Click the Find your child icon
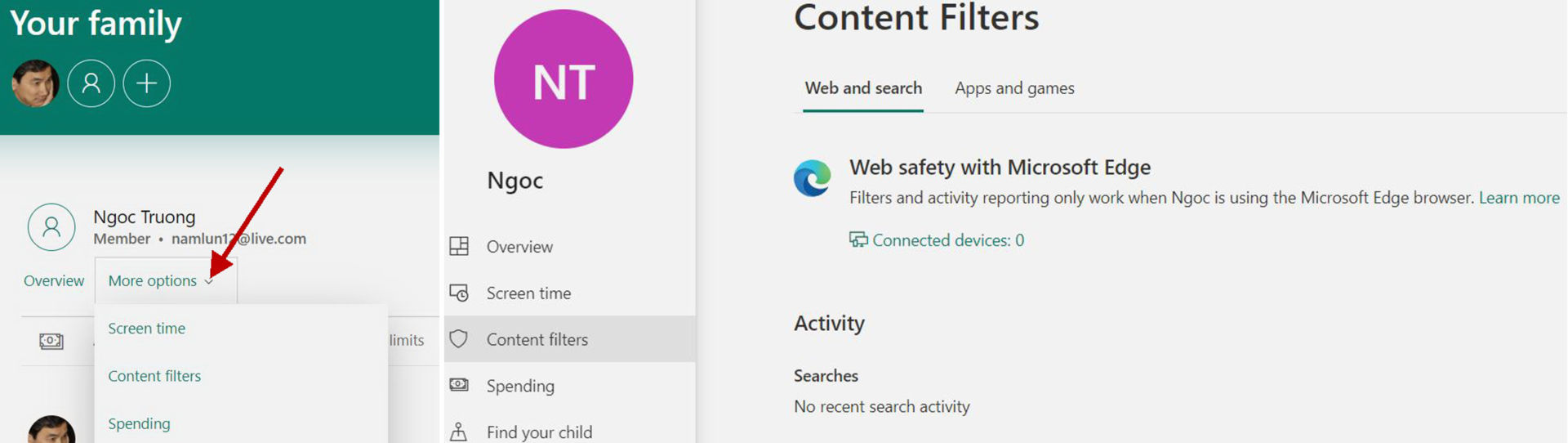The height and width of the screenshot is (443, 1568). [x=460, y=432]
